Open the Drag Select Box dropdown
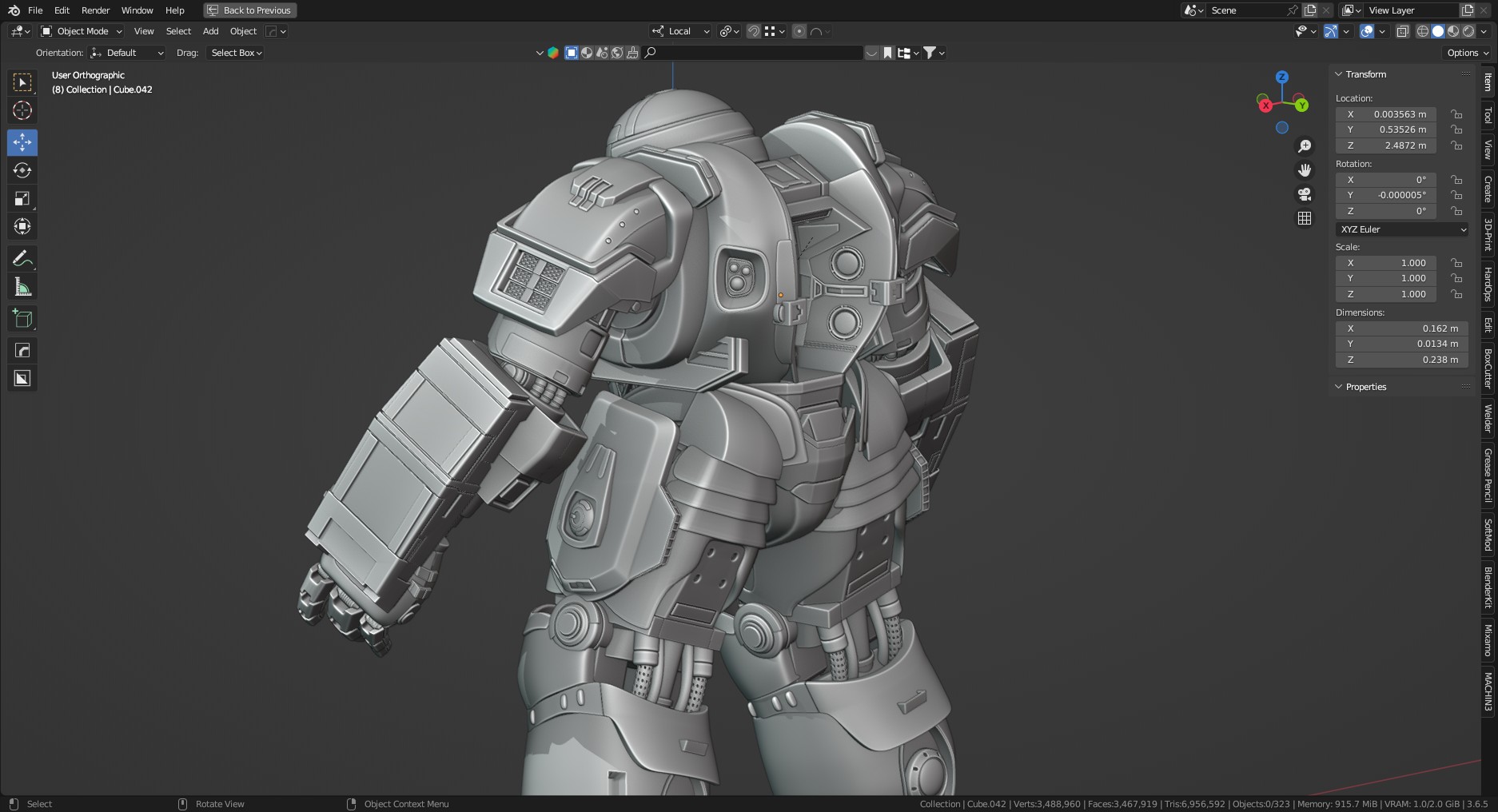The height and width of the screenshot is (812, 1498). 236,53
